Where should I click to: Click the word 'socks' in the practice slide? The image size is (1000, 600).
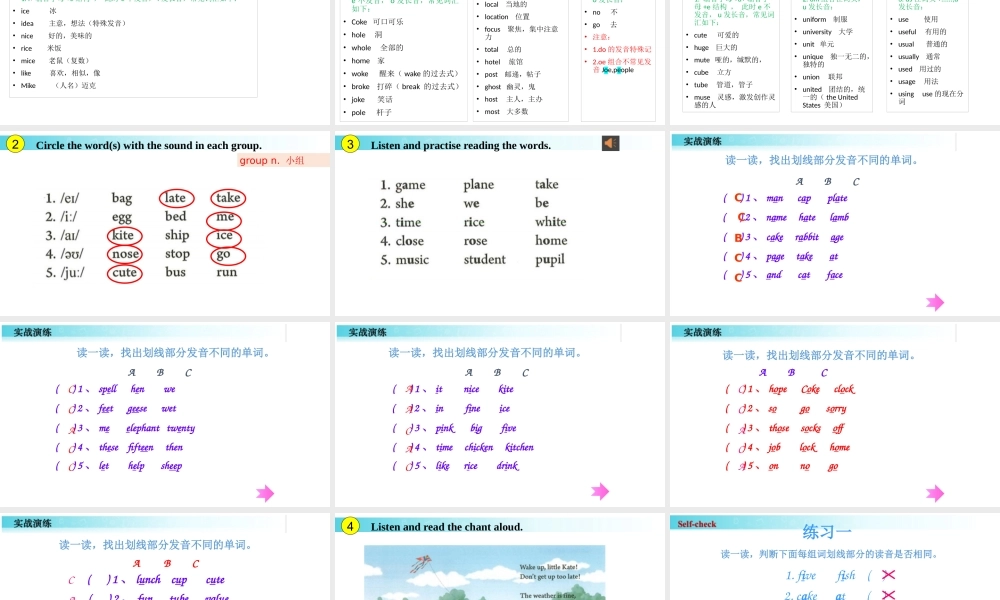click(811, 428)
